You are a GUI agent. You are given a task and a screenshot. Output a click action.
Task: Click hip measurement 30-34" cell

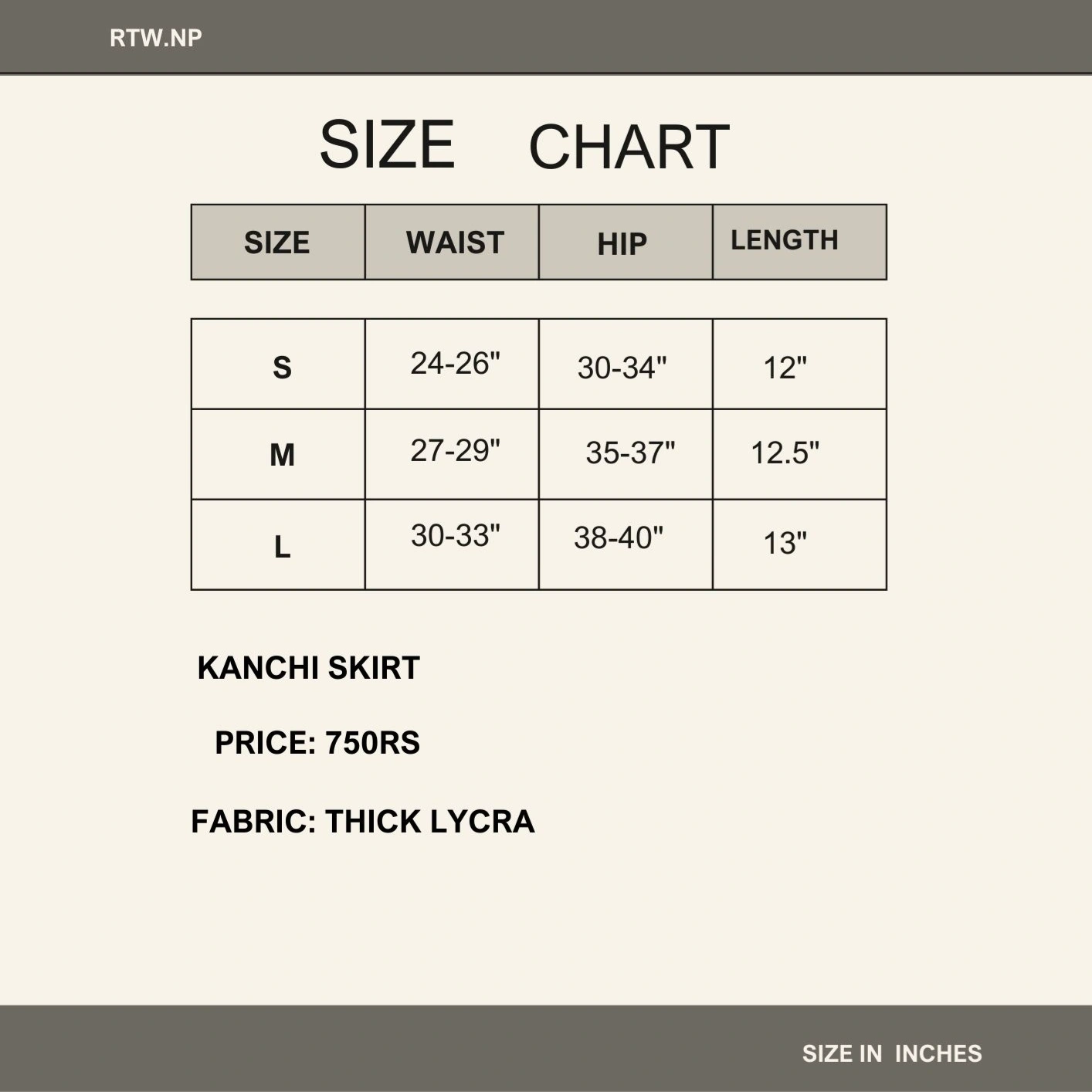(x=622, y=368)
